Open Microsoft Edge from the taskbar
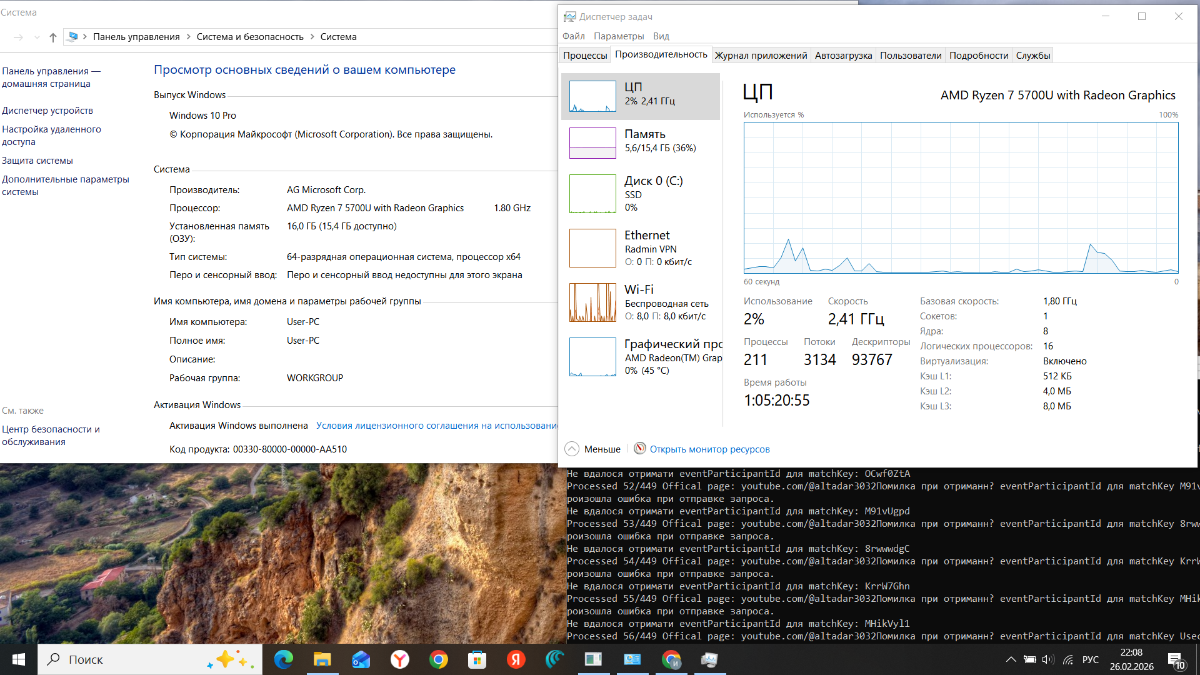Viewport: 1200px width, 675px height. tap(282, 660)
